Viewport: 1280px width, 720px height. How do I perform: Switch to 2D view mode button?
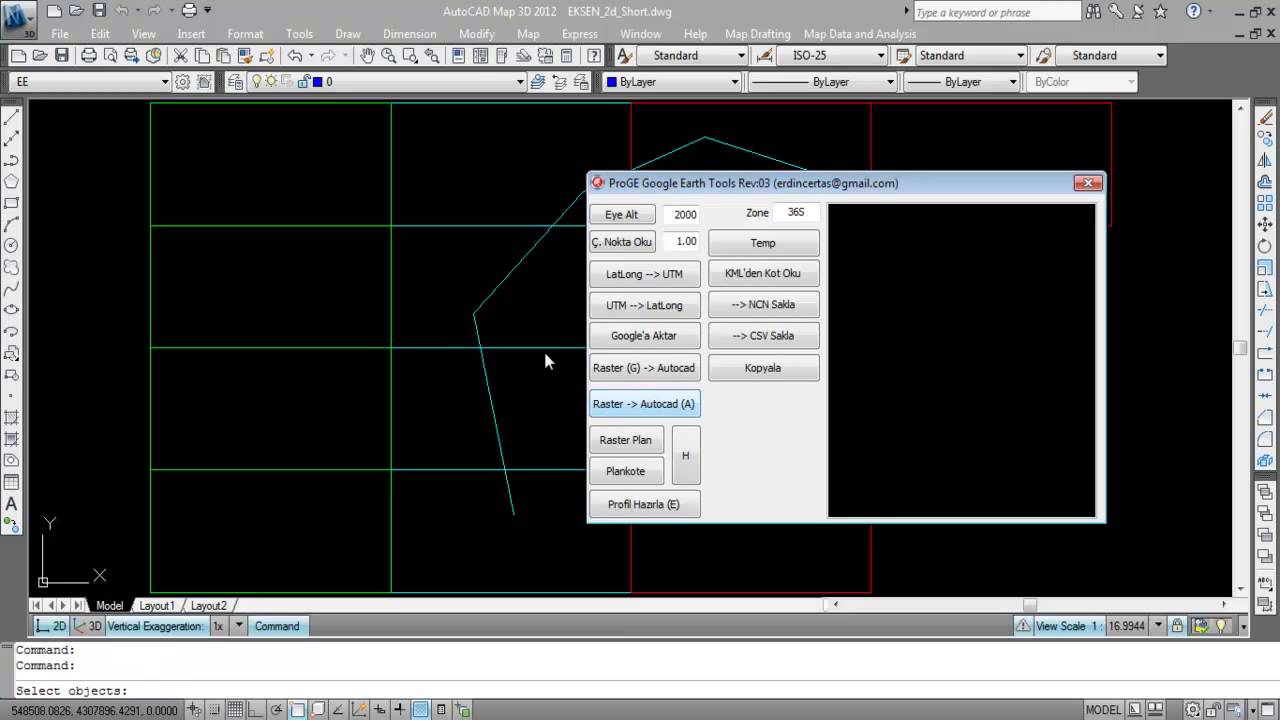click(51, 626)
